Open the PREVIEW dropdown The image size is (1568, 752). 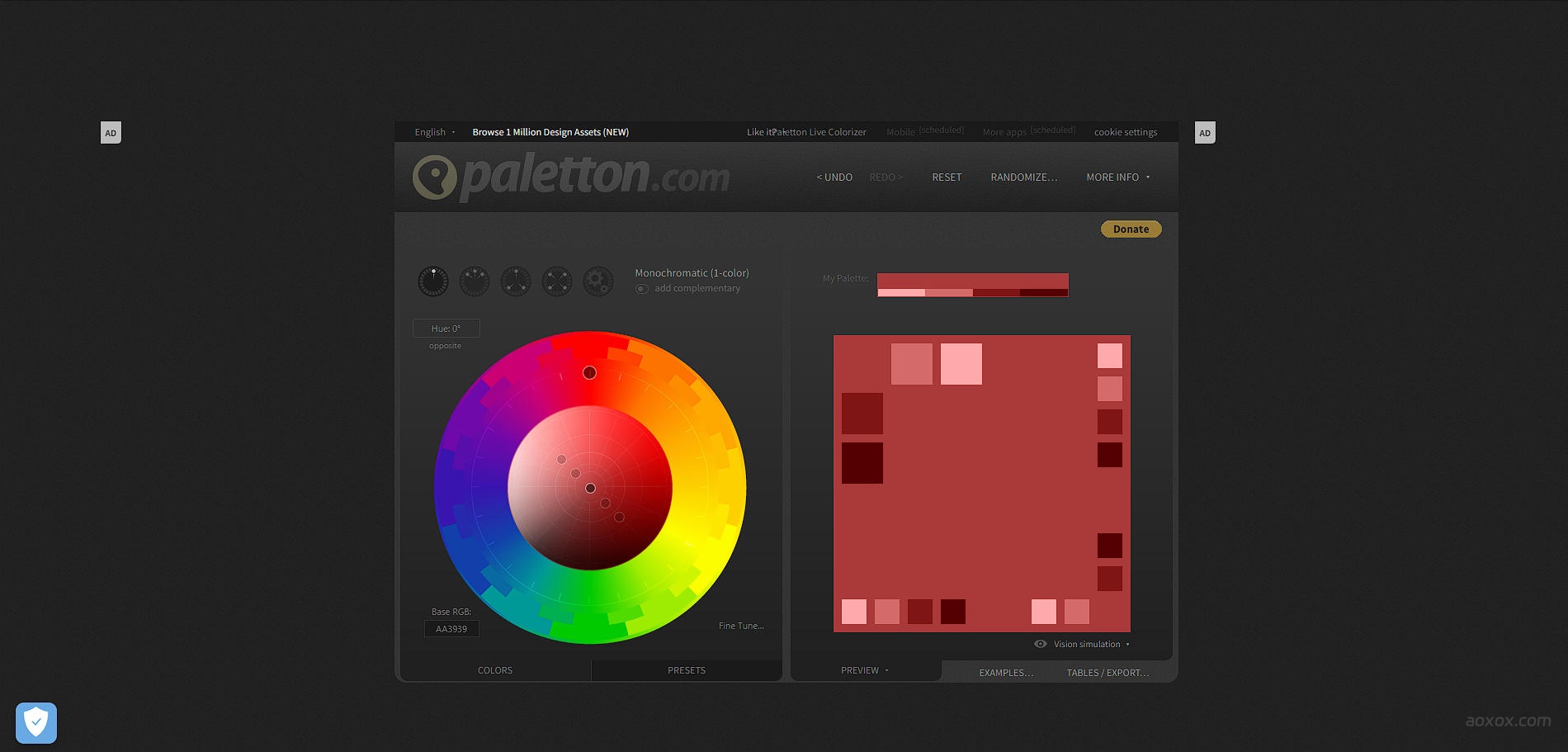(864, 670)
